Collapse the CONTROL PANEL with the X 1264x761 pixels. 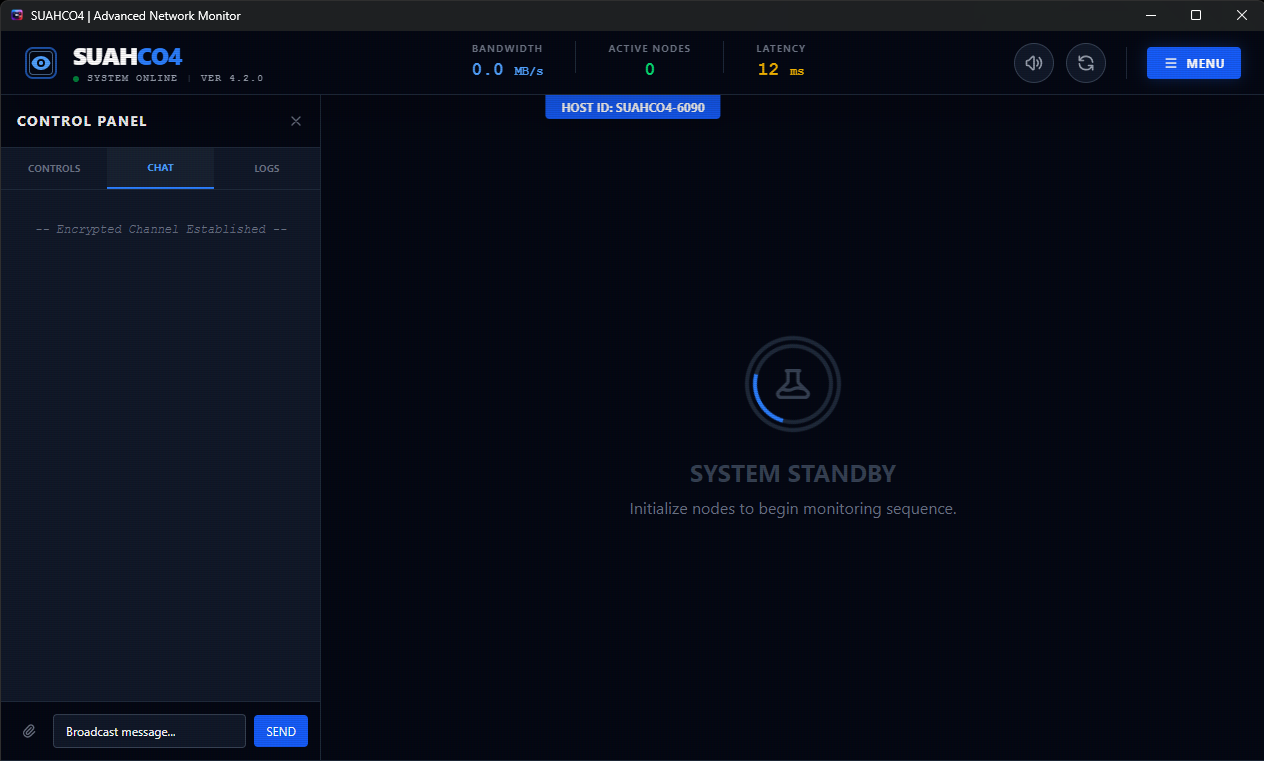[296, 120]
